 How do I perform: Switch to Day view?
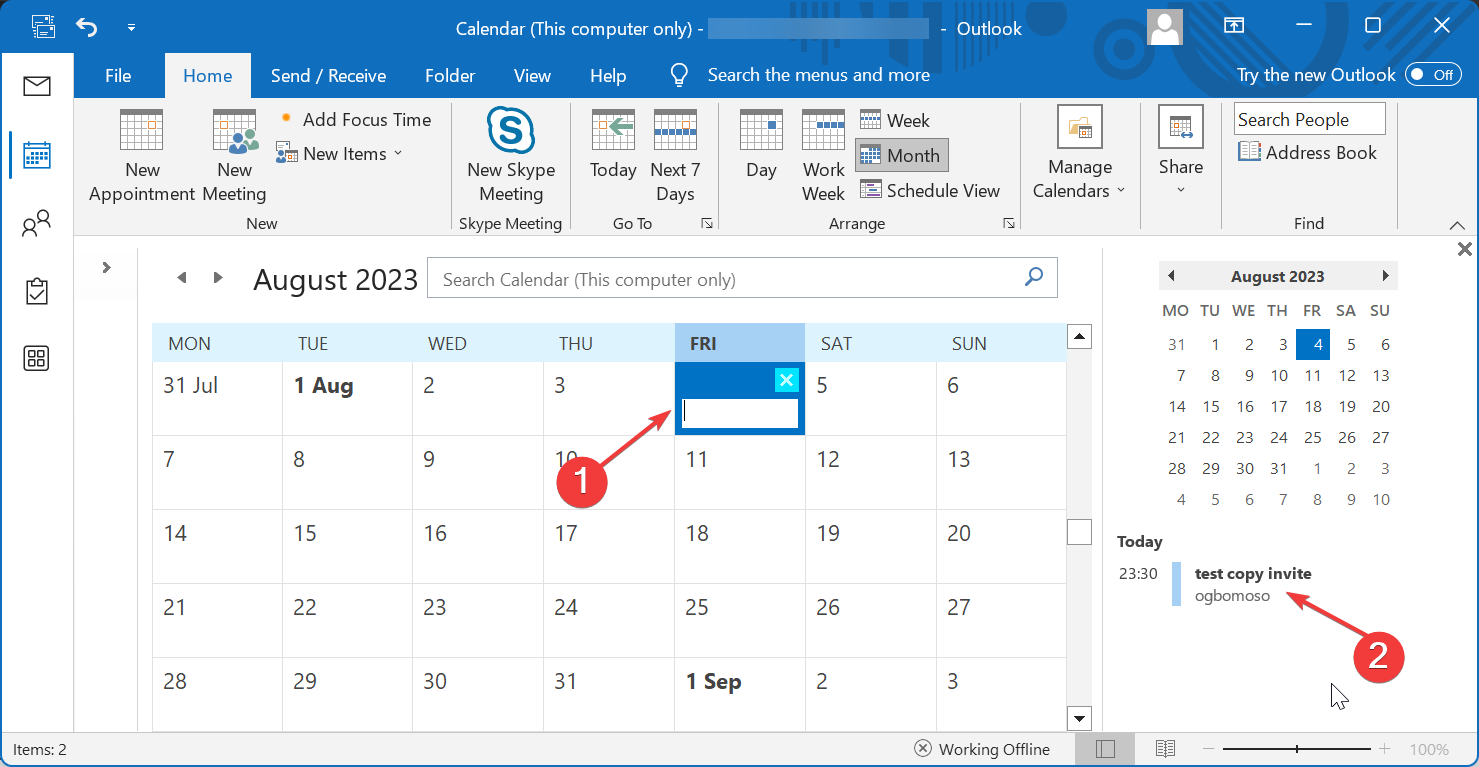click(761, 146)
